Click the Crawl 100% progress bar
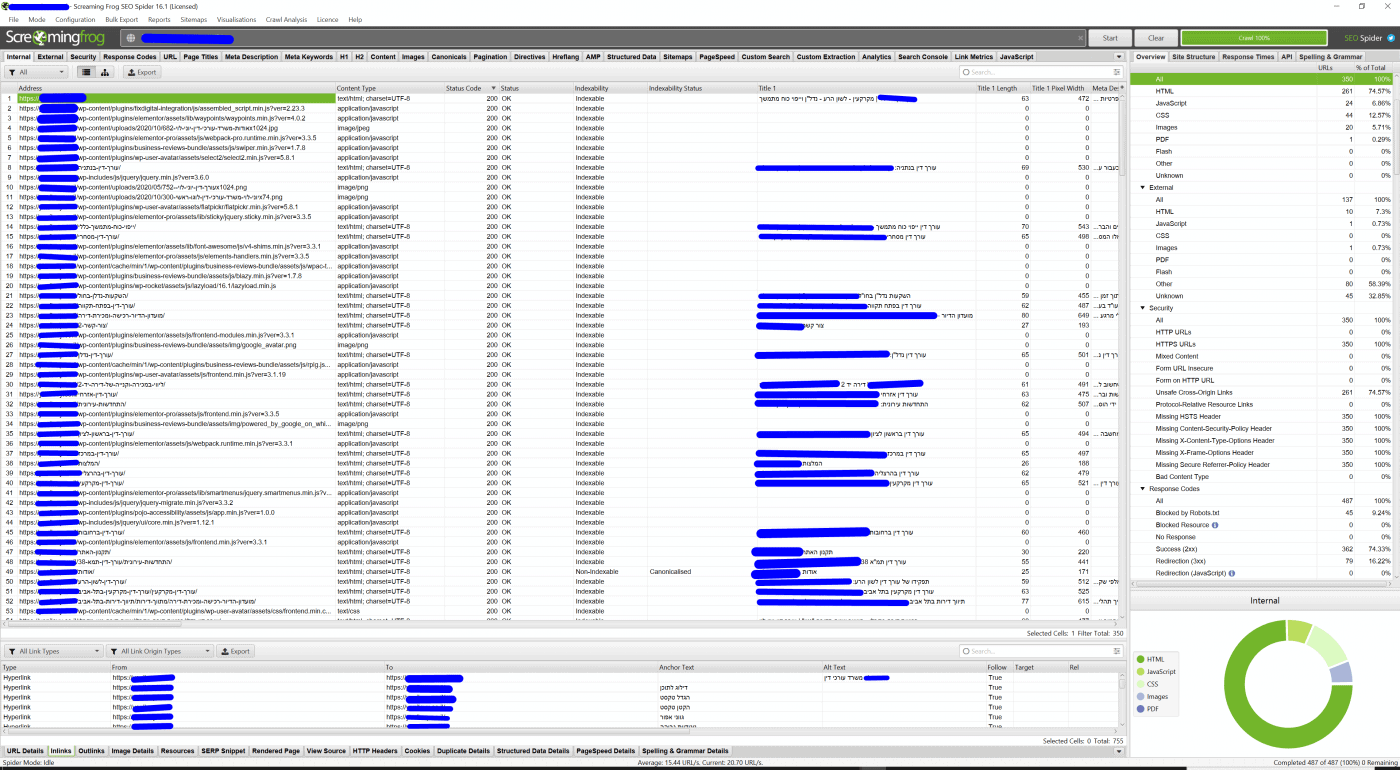The image size is (1400, 770). (1253, 38)
